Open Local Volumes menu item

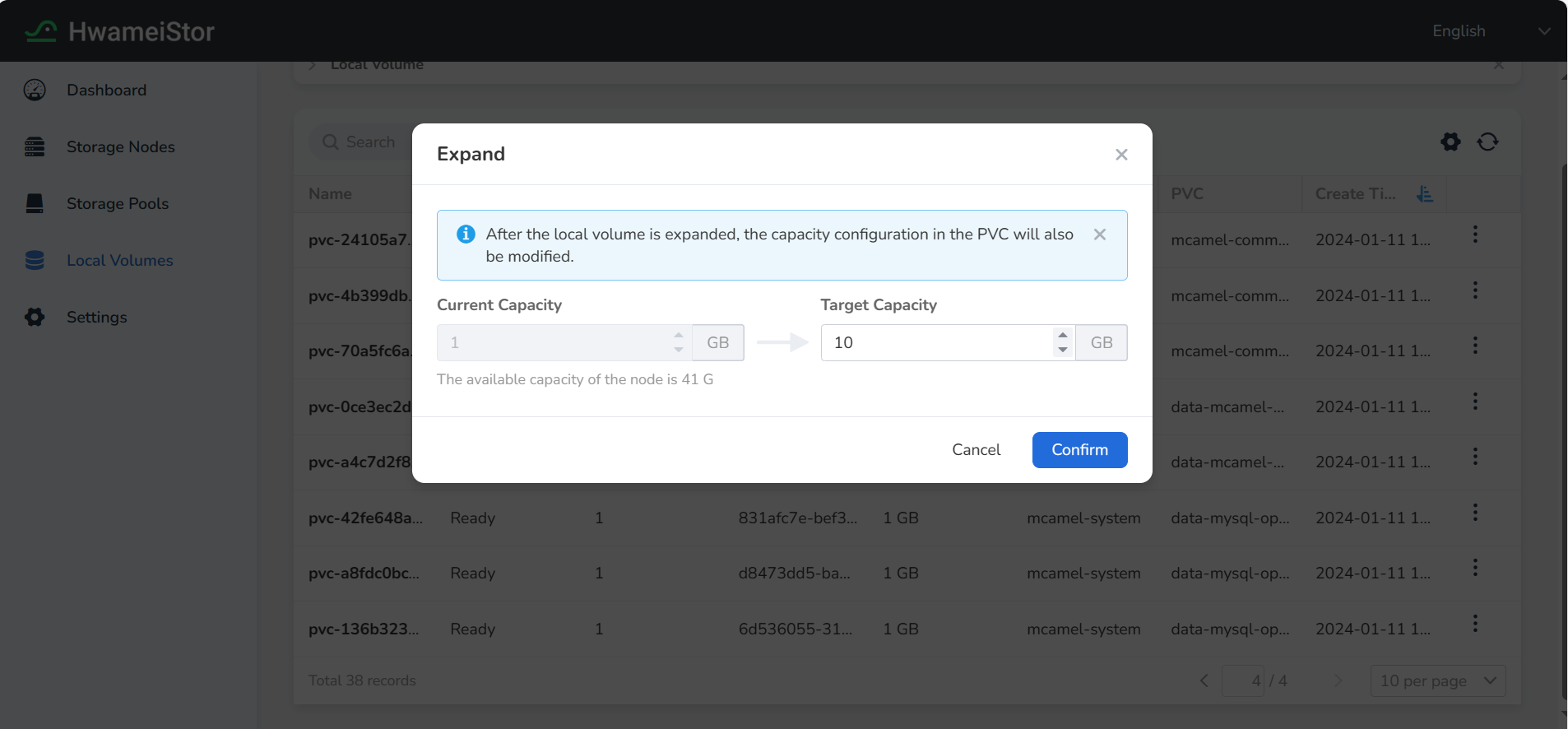point(119,260)
